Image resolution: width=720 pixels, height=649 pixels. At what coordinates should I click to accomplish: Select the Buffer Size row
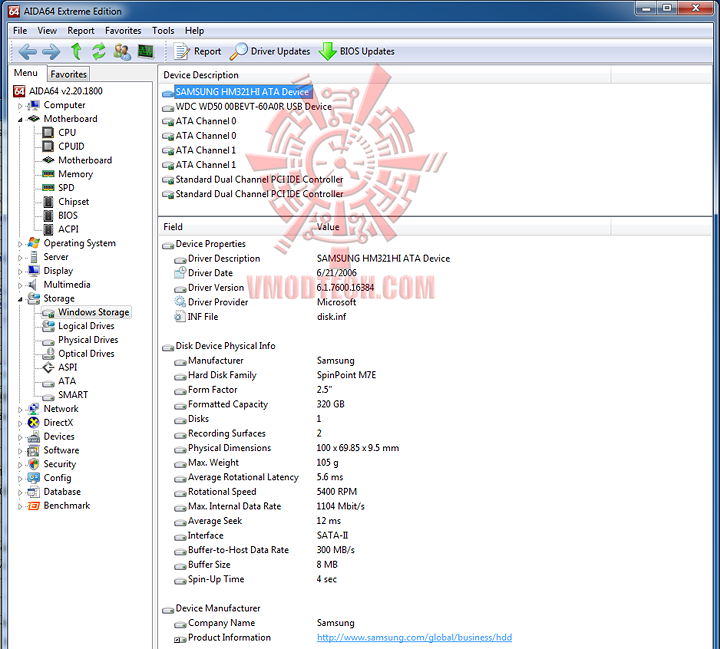pos(256,564)
